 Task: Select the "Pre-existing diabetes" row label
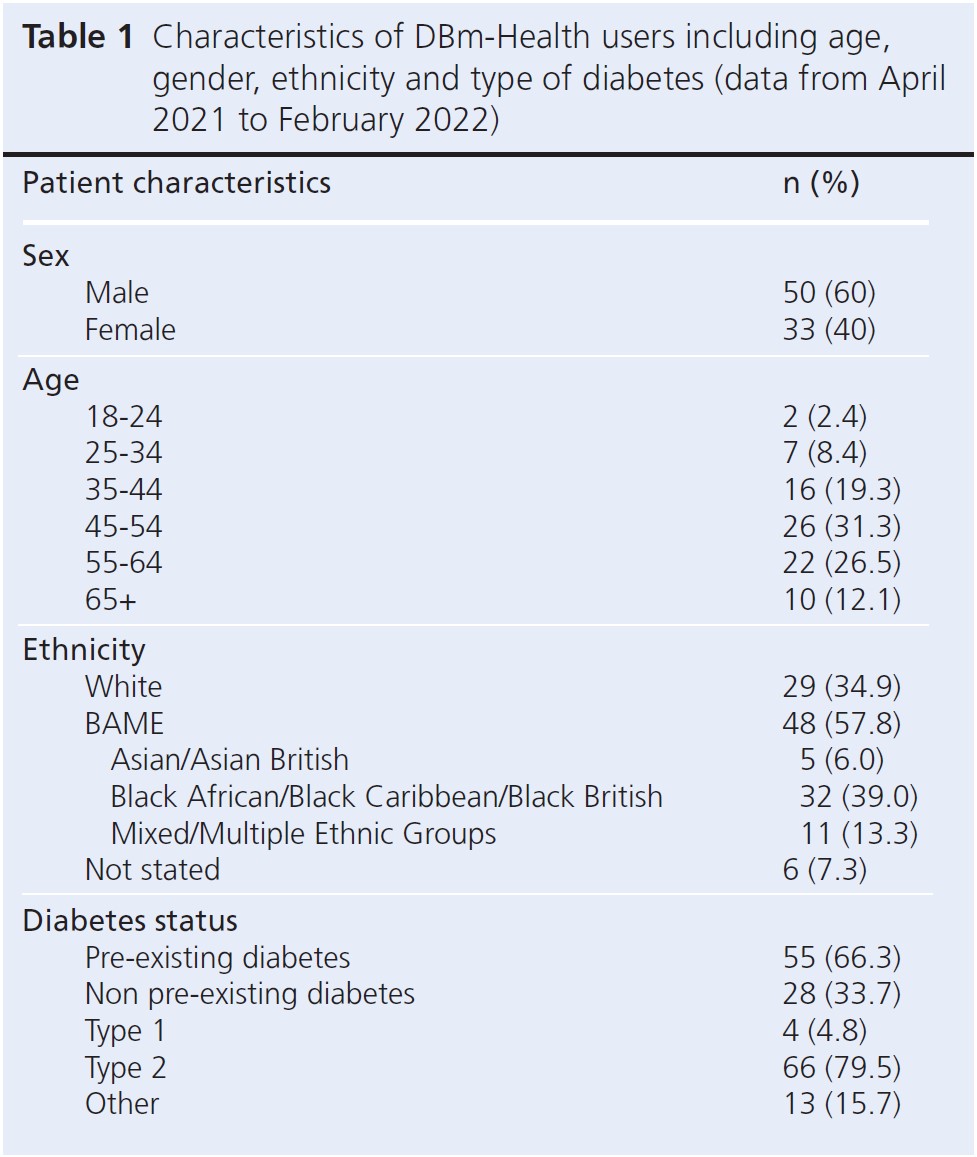point(217,958)
